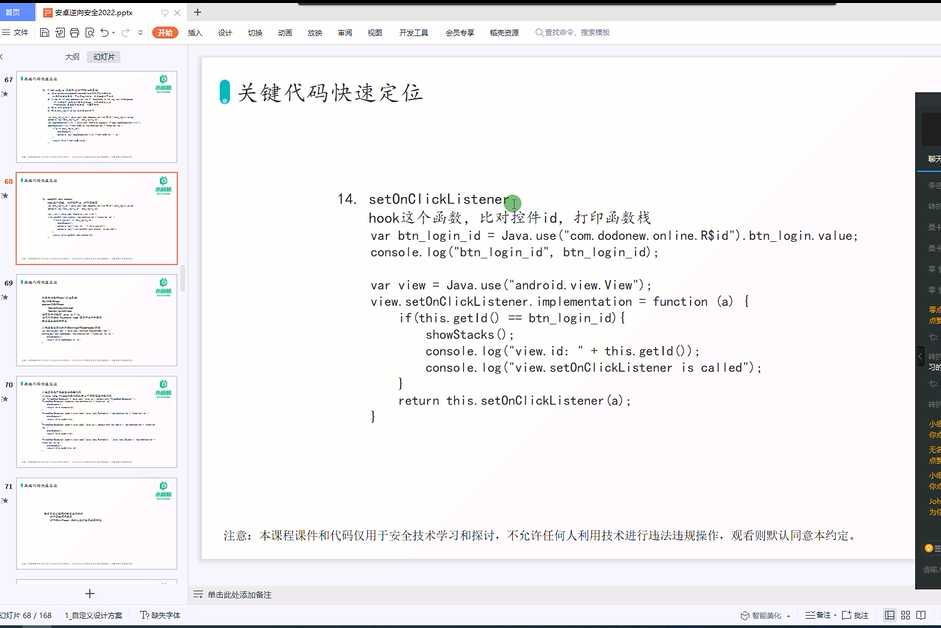This screenshot has width=941, height=628.
Task: Switch to the 放映 ribbon tab
Action: click(315, 32)
